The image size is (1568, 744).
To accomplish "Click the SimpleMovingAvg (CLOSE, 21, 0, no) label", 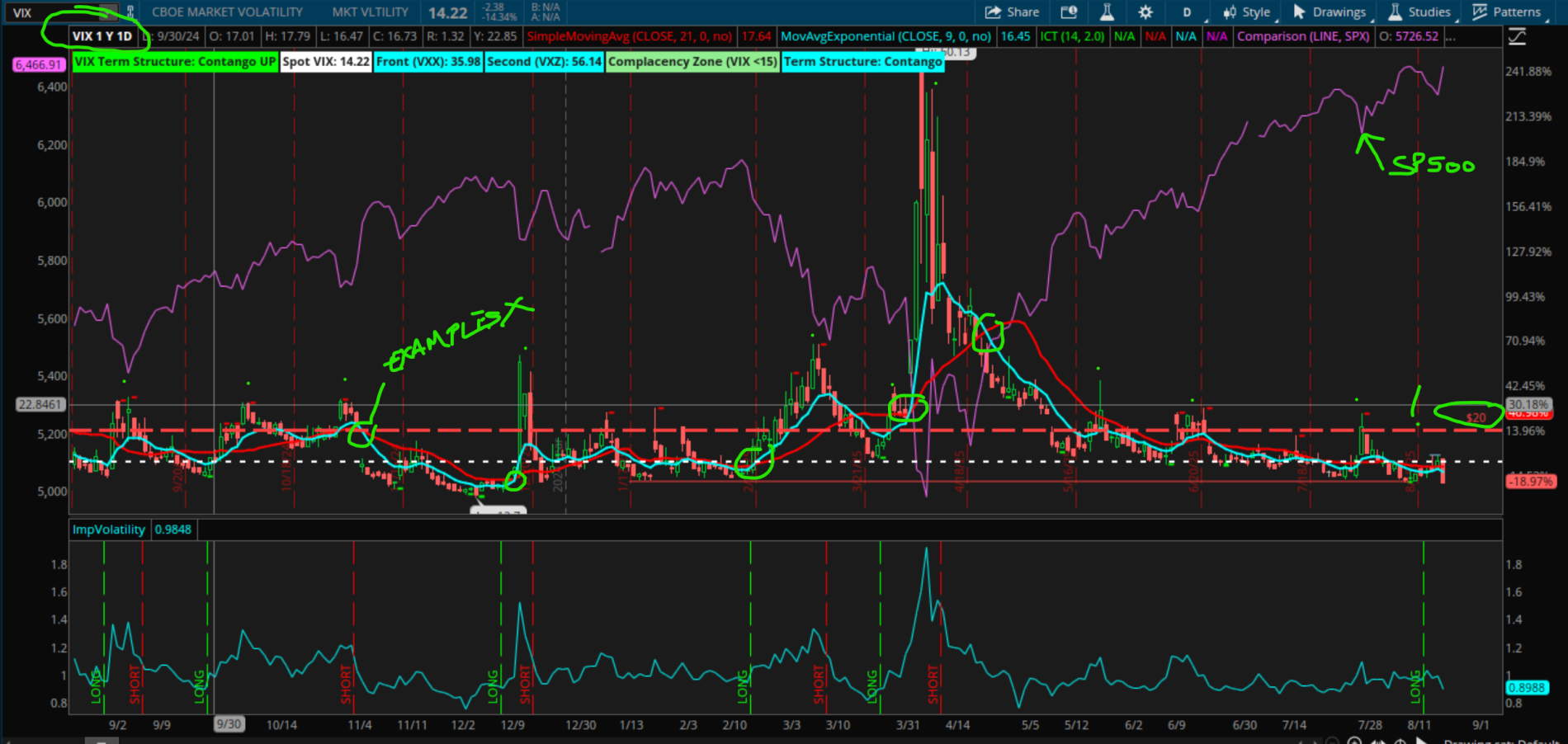I will point(630,36).
